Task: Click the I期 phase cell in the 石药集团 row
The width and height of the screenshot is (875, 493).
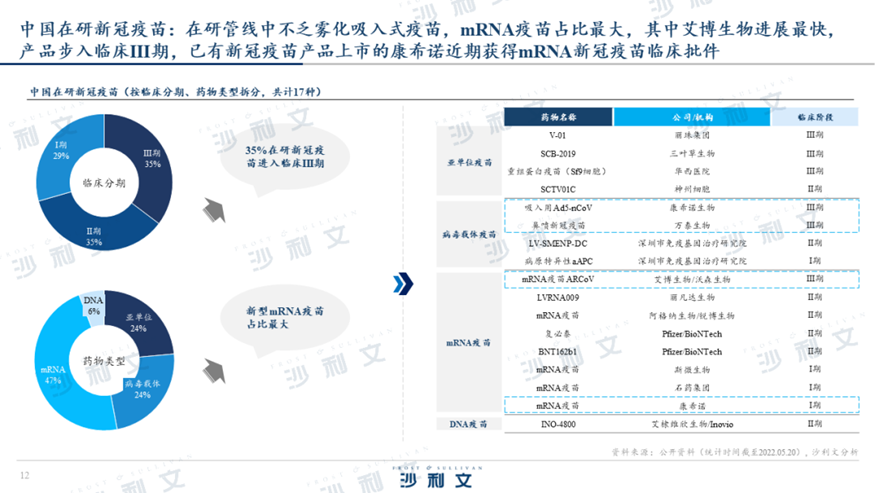Action: (815, 387)
